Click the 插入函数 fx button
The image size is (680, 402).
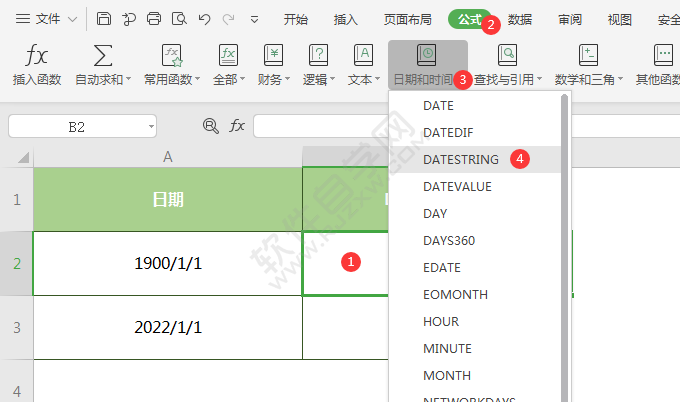37,64
